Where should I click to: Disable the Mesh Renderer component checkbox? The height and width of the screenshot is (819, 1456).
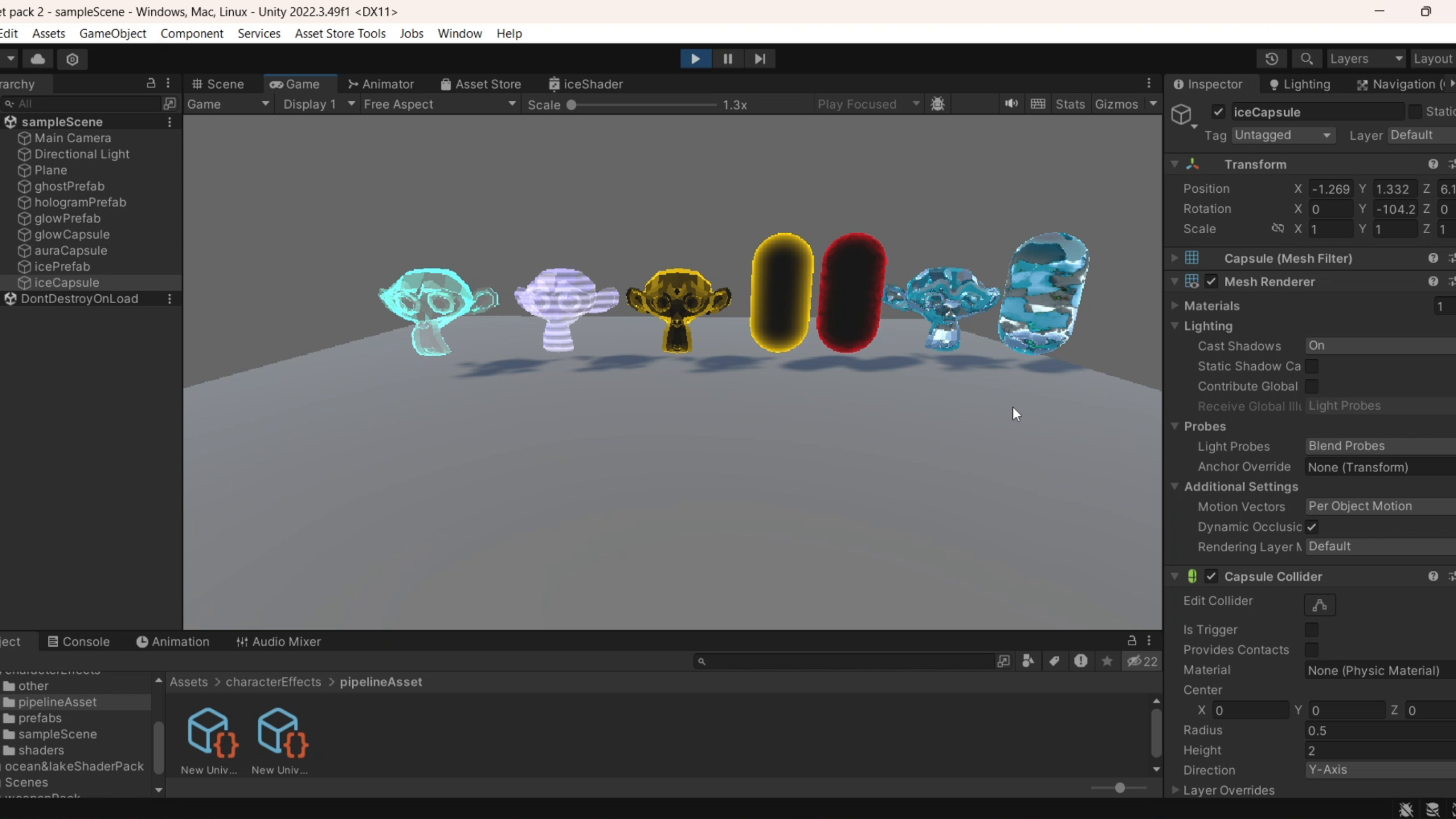[x=1211, y=282]
